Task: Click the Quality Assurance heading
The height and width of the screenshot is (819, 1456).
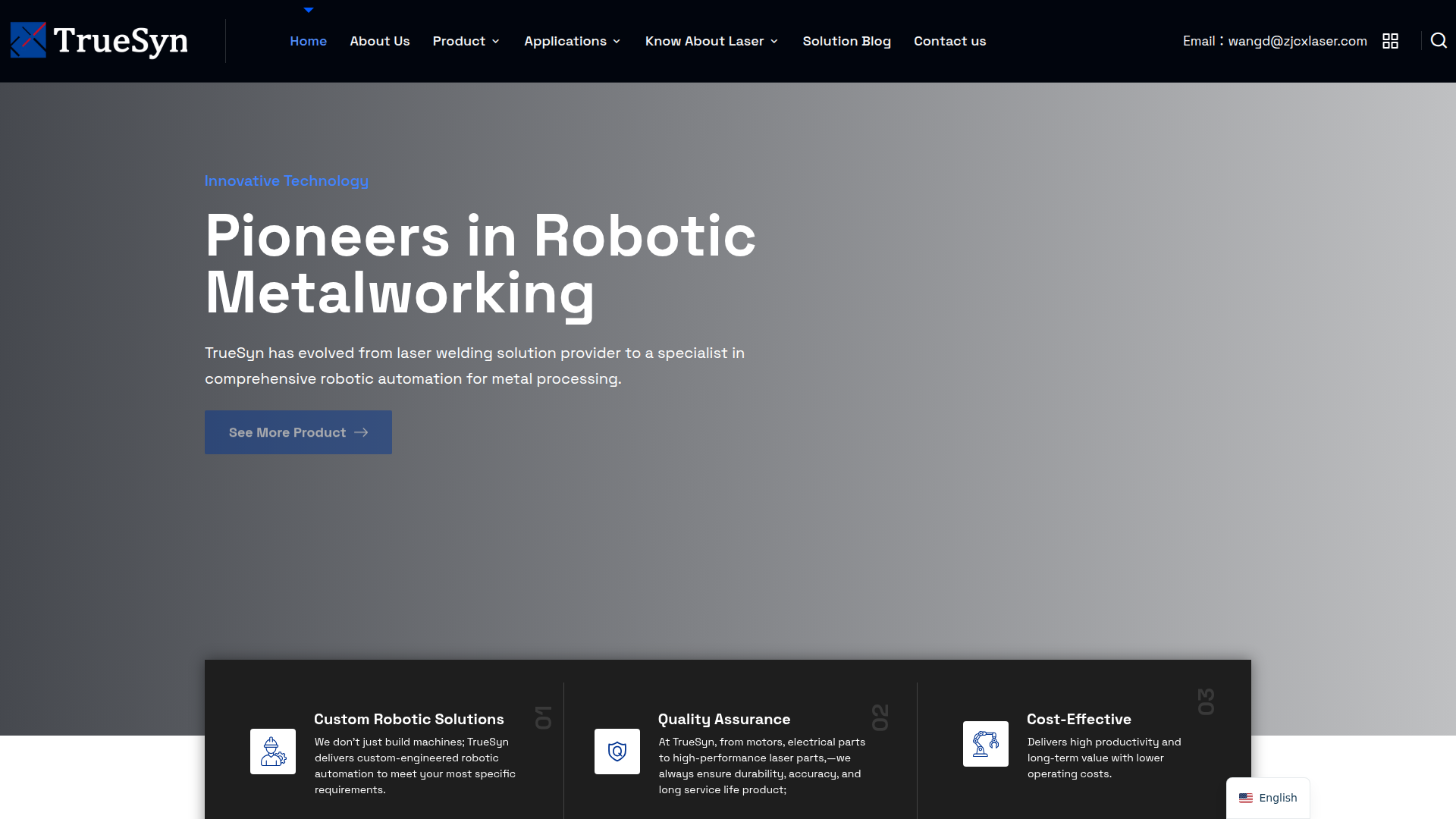Action: coord(723,719)
